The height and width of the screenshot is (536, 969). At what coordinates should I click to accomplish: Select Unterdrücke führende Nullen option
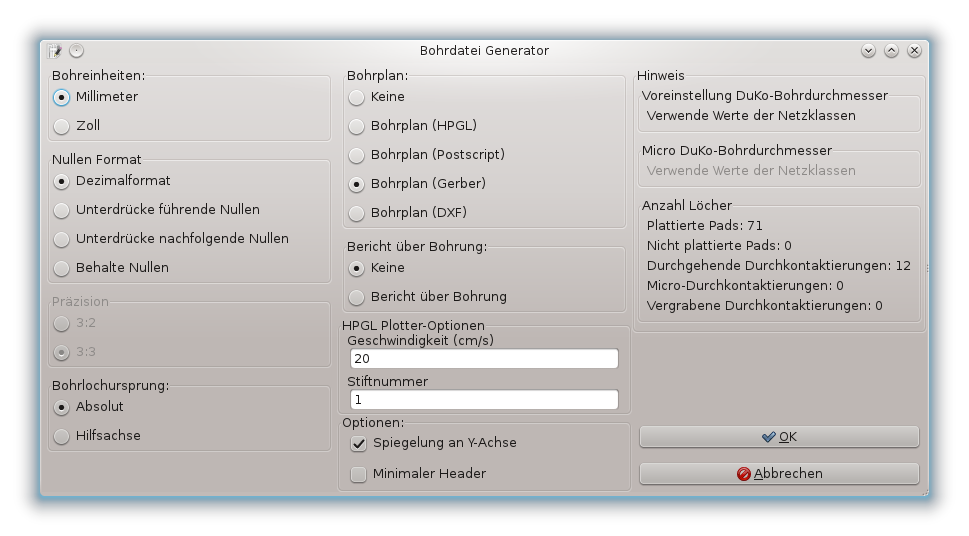point(156,210)
